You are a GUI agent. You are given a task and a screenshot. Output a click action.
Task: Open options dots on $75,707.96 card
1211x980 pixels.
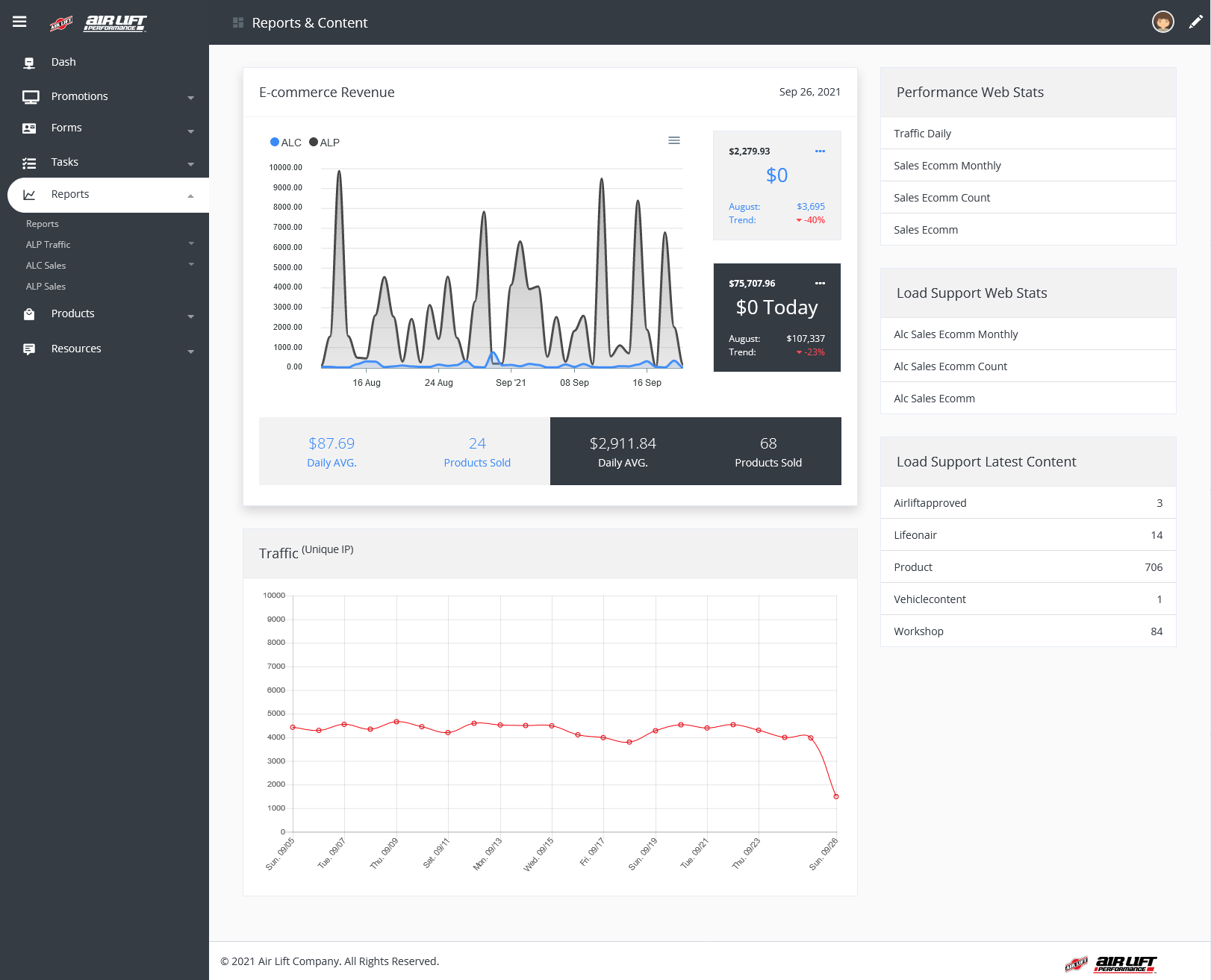point(820,283)
